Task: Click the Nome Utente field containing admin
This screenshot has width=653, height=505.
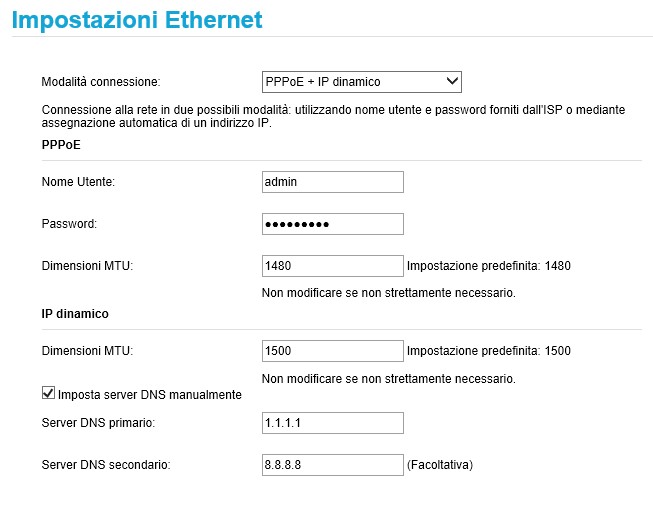Action: tap(332, 182)
